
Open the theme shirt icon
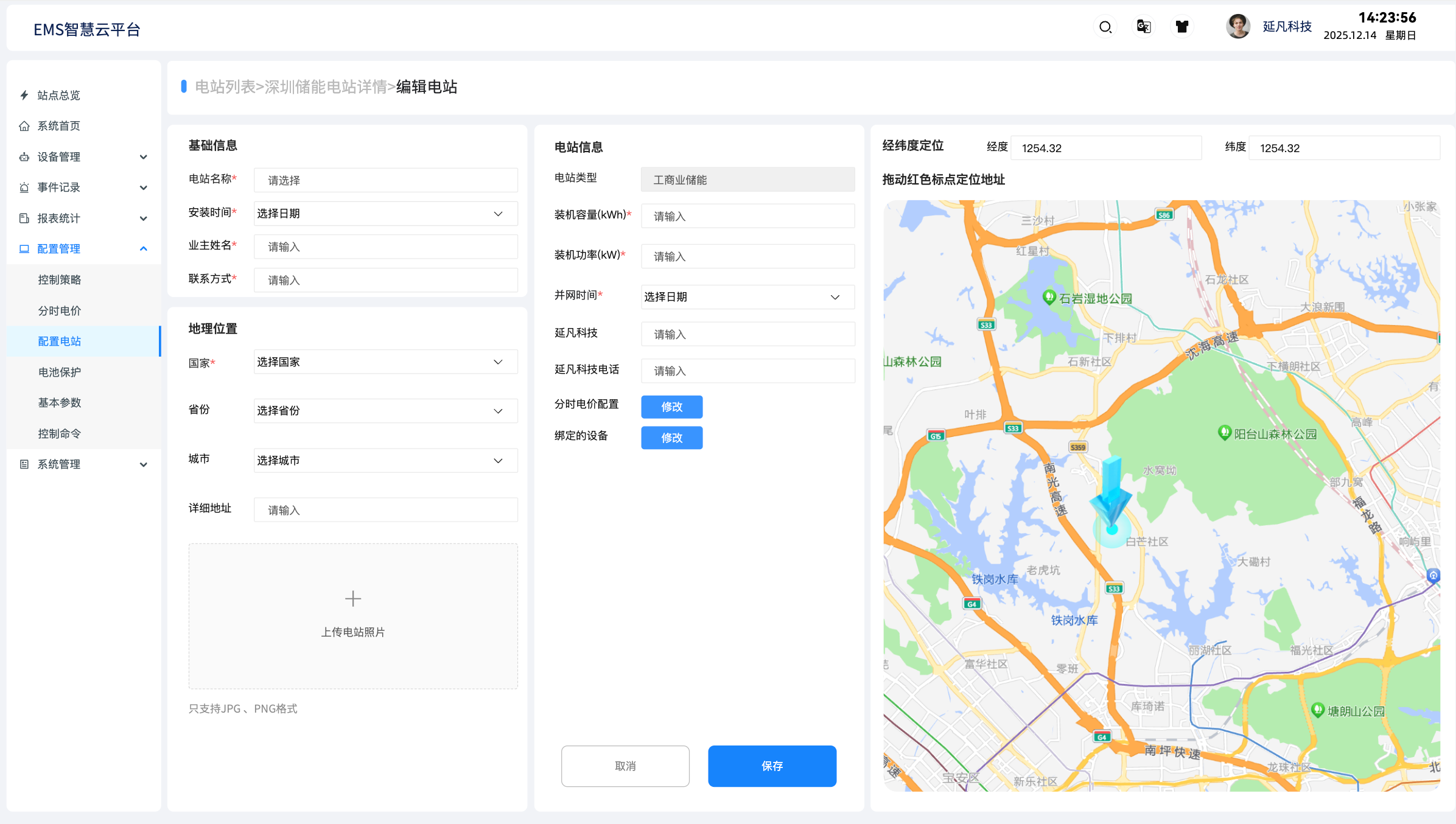pyautogui.click(x=1181, y=27)
